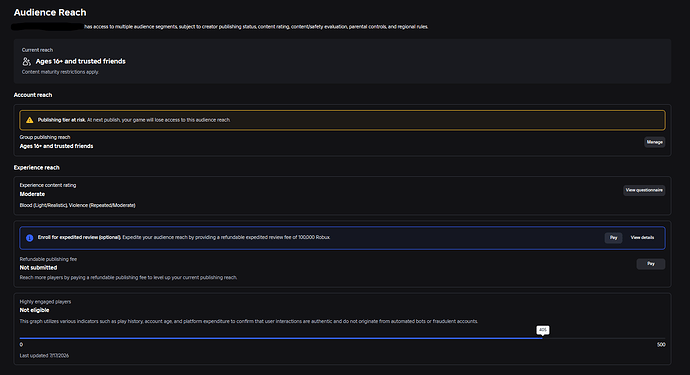
Task: Click the yellow warning triangle icon
Action: pyautogui.click(x=29, y=120)
